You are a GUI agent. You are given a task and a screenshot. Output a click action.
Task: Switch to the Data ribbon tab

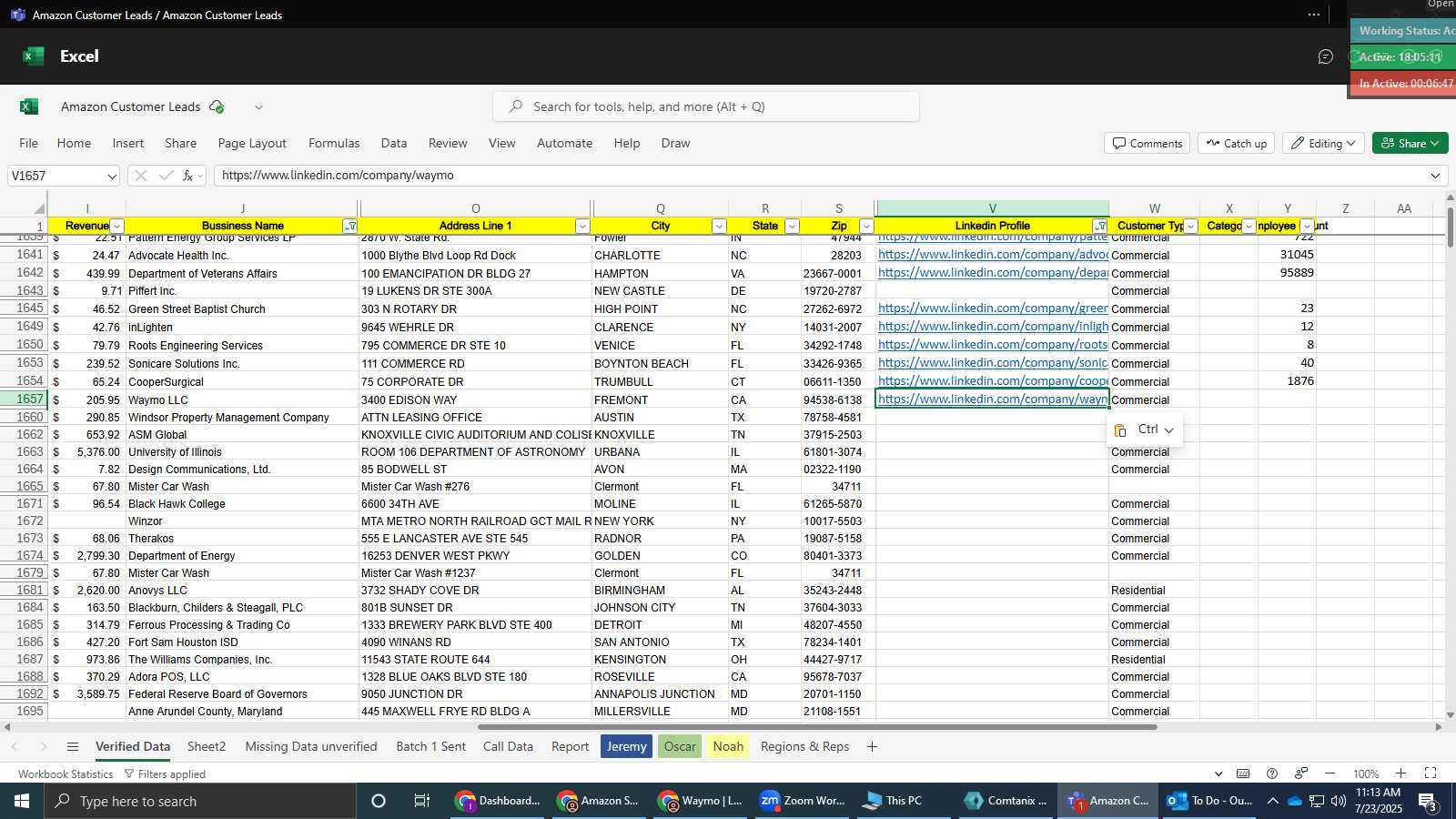[394, 143]
